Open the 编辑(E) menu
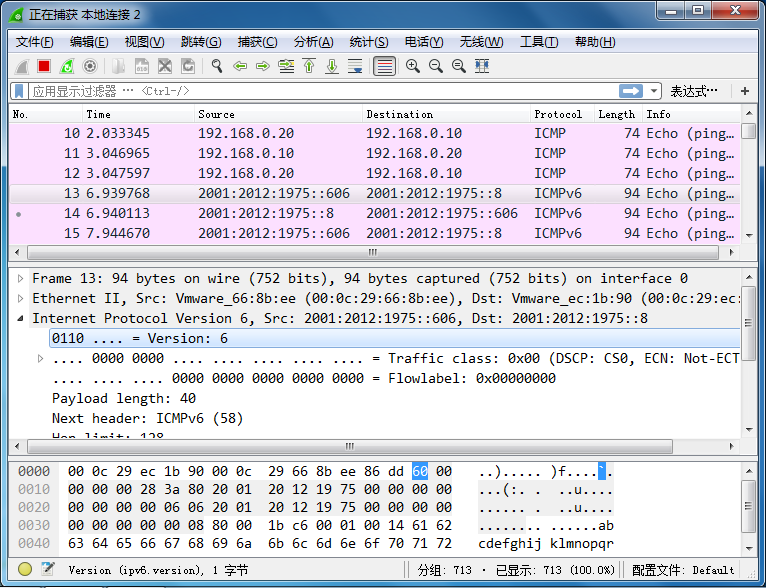Image resolution: width=766 pixels, height=588 pixels. pyautogui.click(x=89, y=42)
